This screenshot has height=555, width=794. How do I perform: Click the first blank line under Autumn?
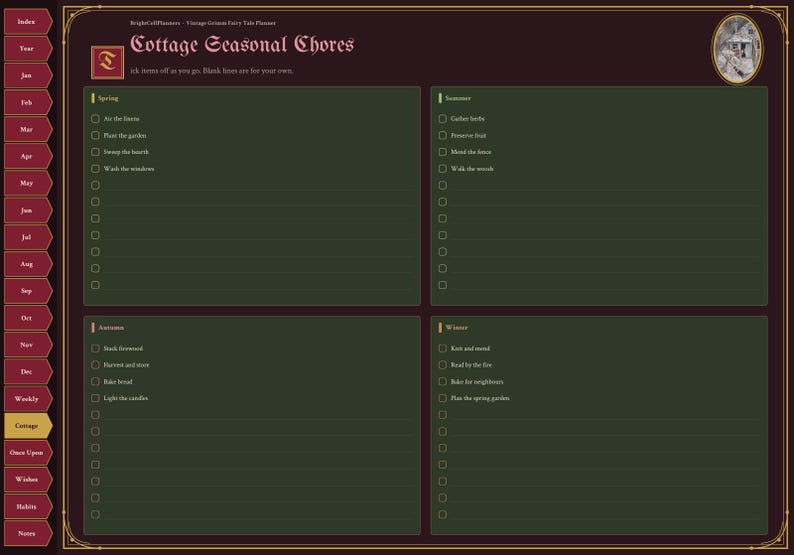pos(258,415)
